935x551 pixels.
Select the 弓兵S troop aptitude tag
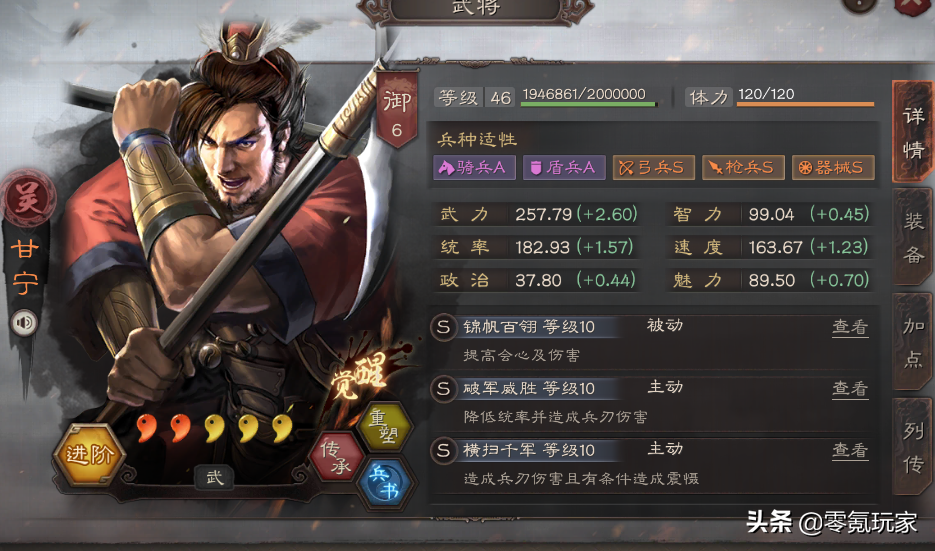pyautogui.click(x=654, y=168)
